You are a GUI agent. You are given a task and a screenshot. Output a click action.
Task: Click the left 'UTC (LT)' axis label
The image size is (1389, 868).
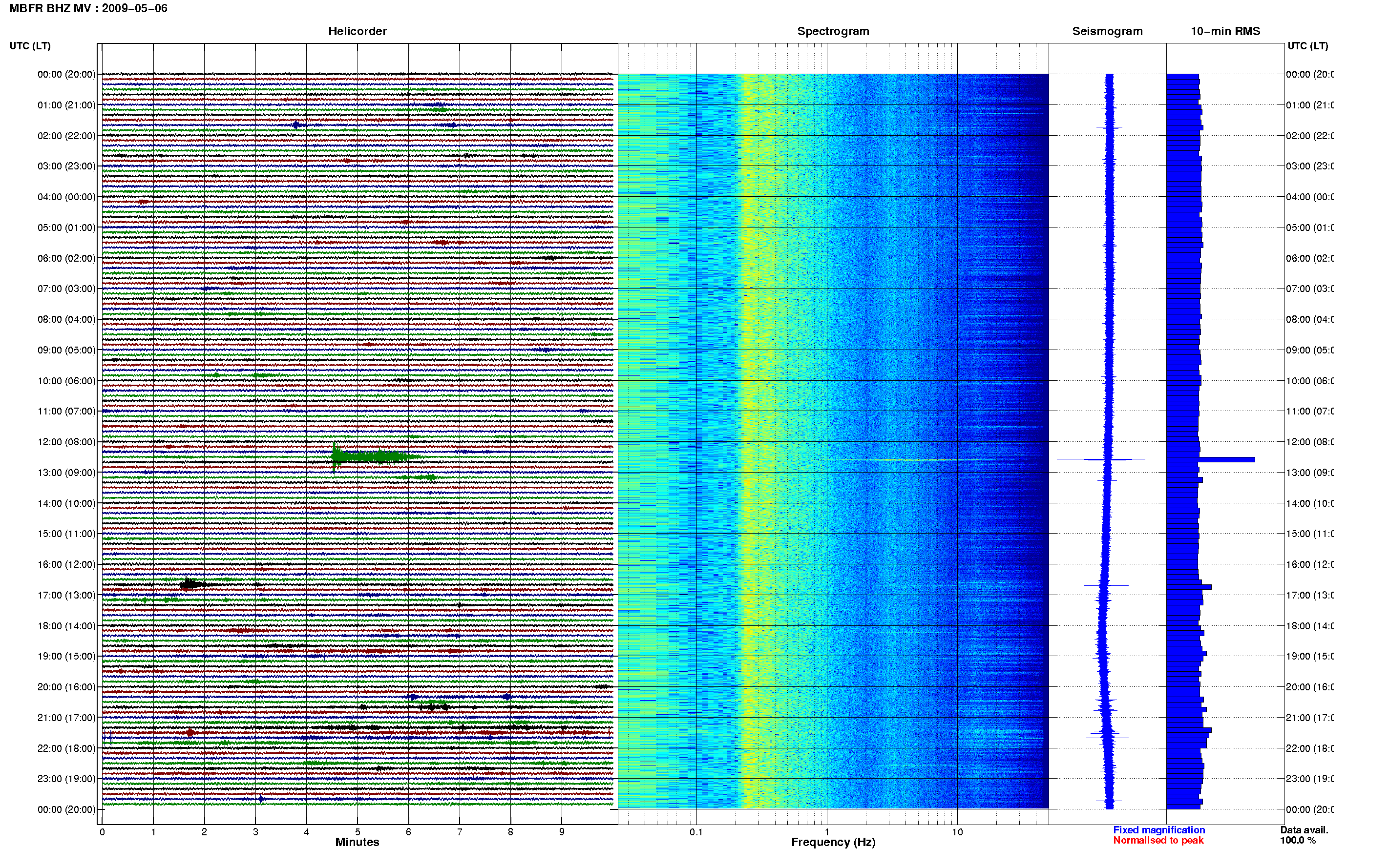tap(30, 46)
